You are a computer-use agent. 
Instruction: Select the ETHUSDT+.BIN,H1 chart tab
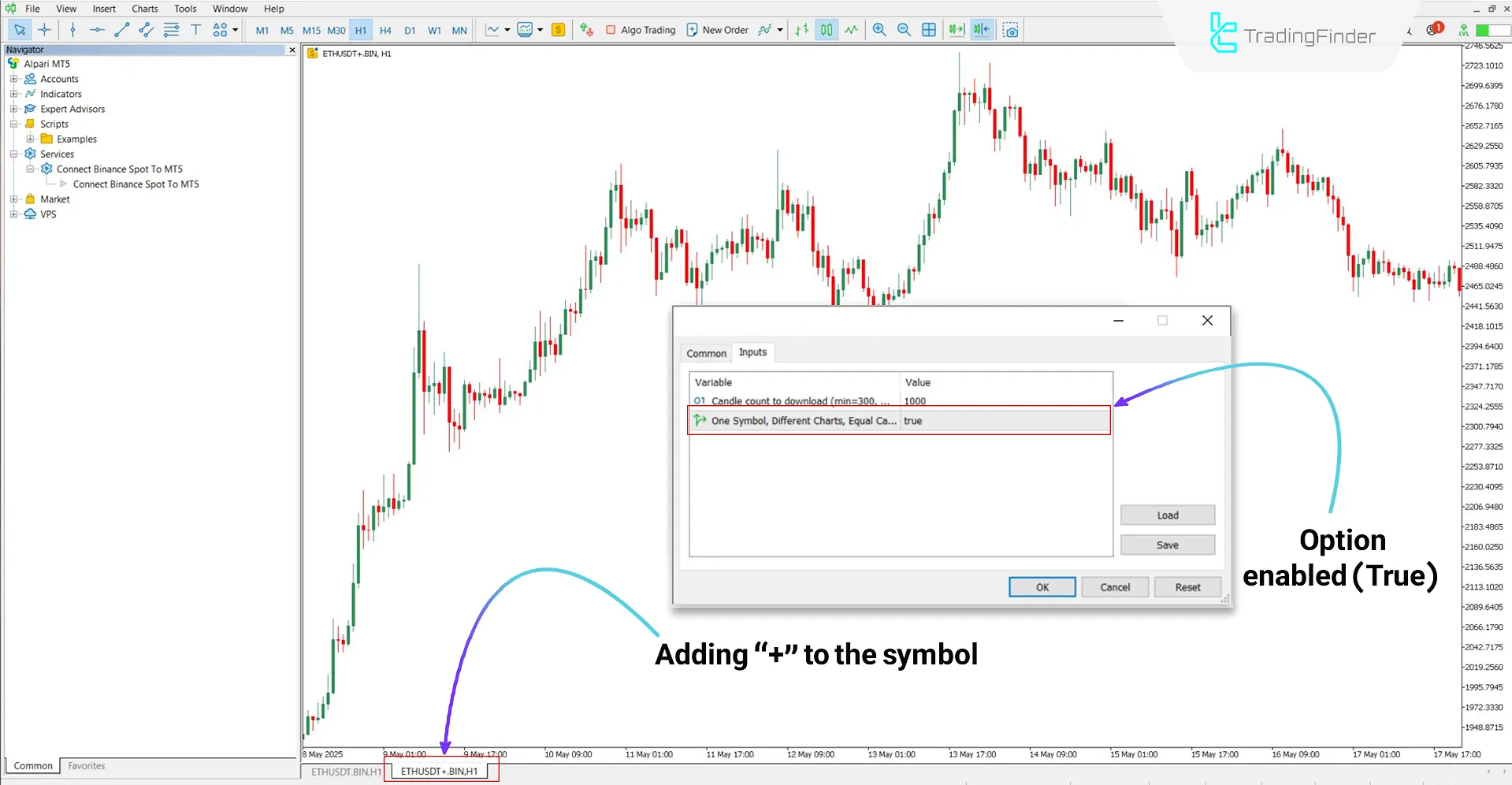pos(440,771)
